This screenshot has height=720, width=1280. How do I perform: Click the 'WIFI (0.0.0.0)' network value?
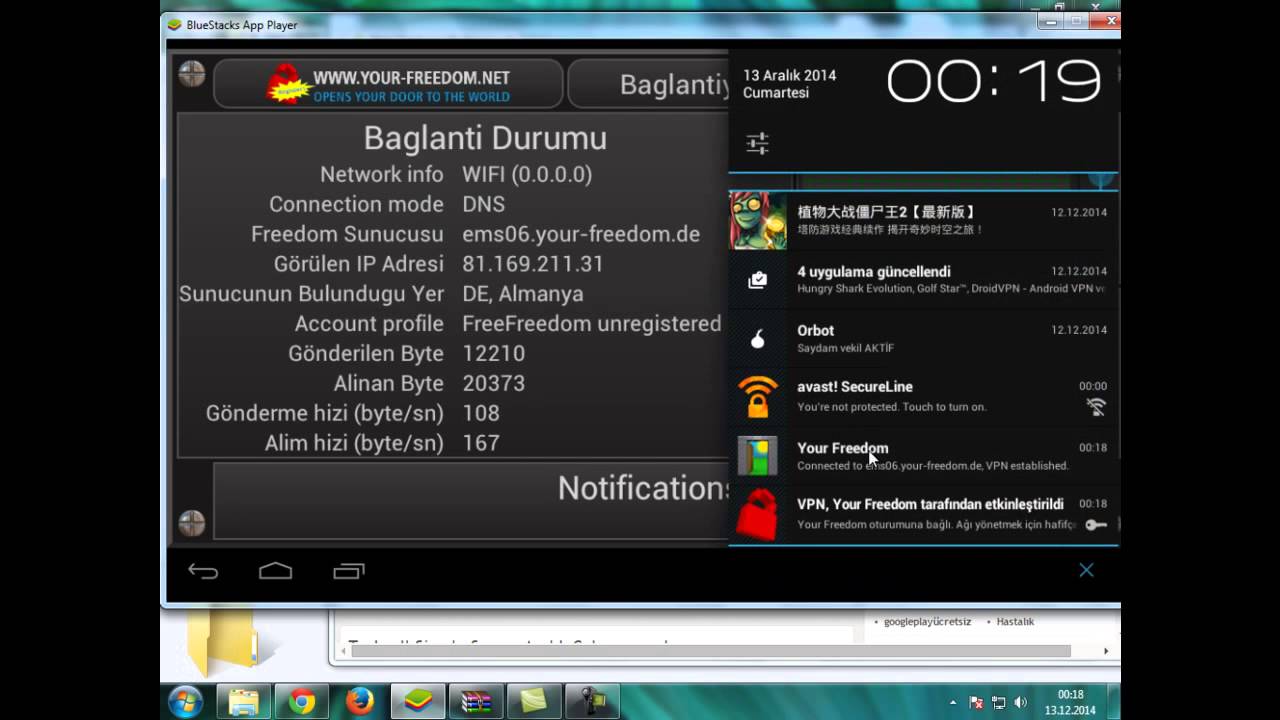[527, 174]
